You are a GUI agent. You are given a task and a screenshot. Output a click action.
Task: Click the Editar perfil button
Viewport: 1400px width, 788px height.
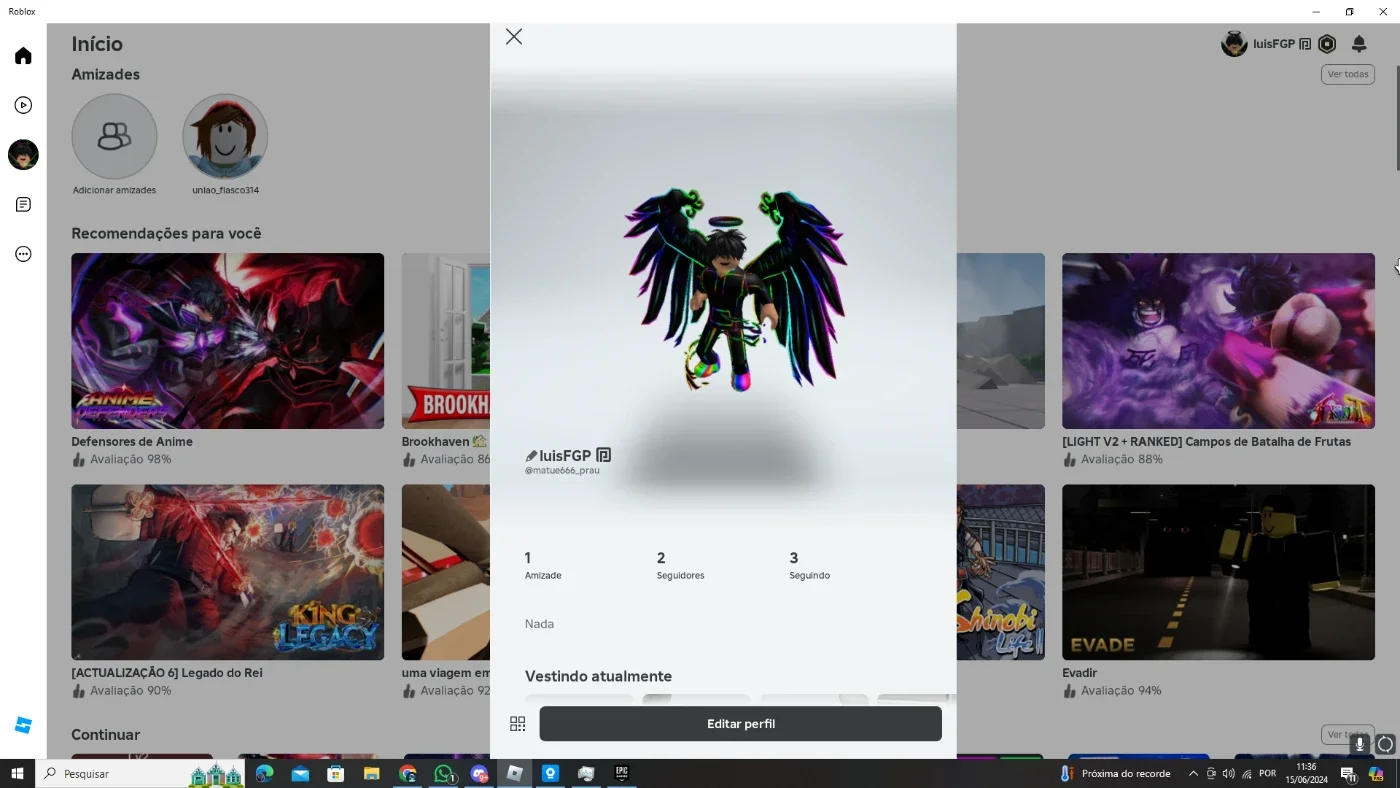(741, 724)
